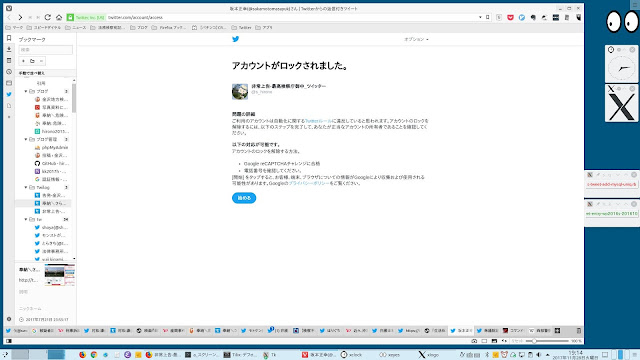Open the ニュース bookmarks bar folder

(x=76, y=28)
